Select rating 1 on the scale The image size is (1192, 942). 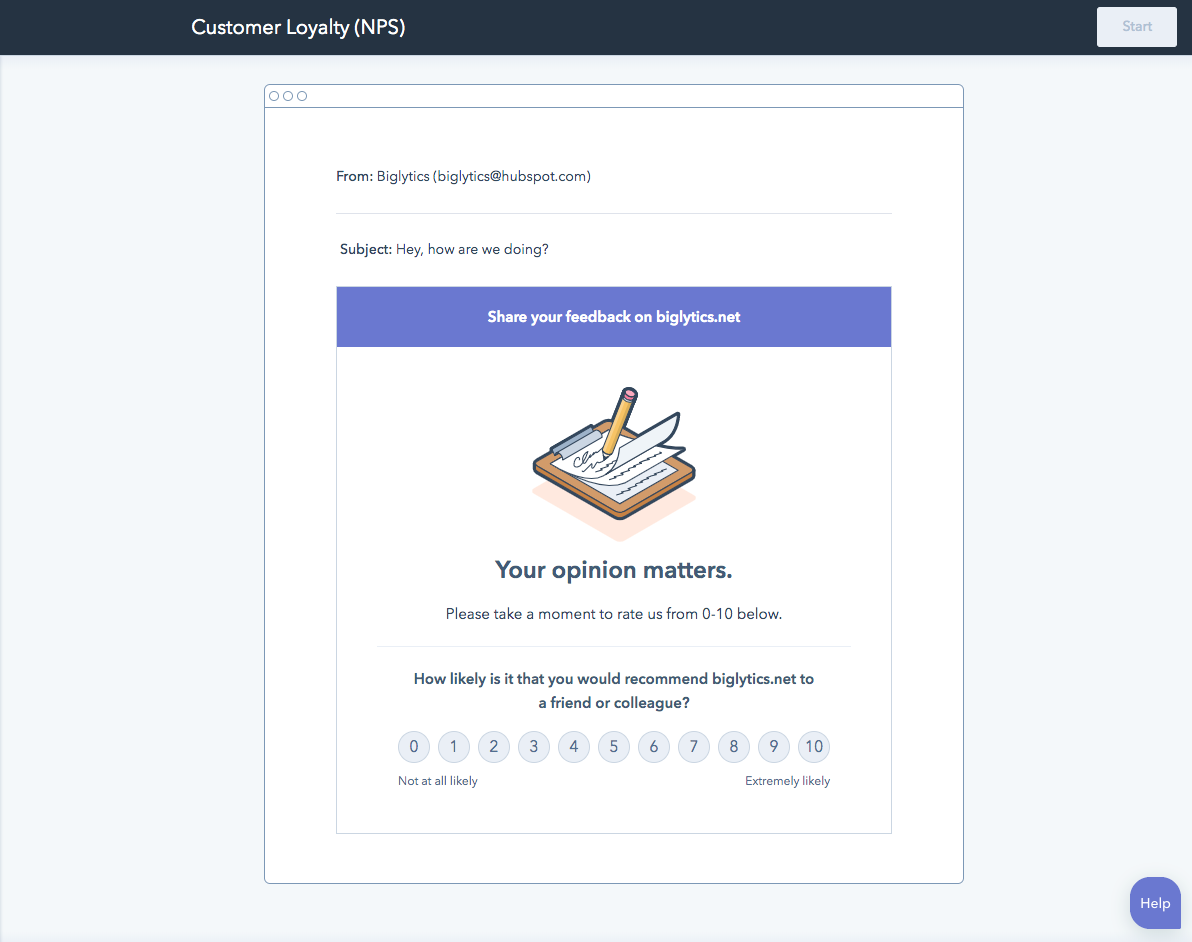click(454, 747)
